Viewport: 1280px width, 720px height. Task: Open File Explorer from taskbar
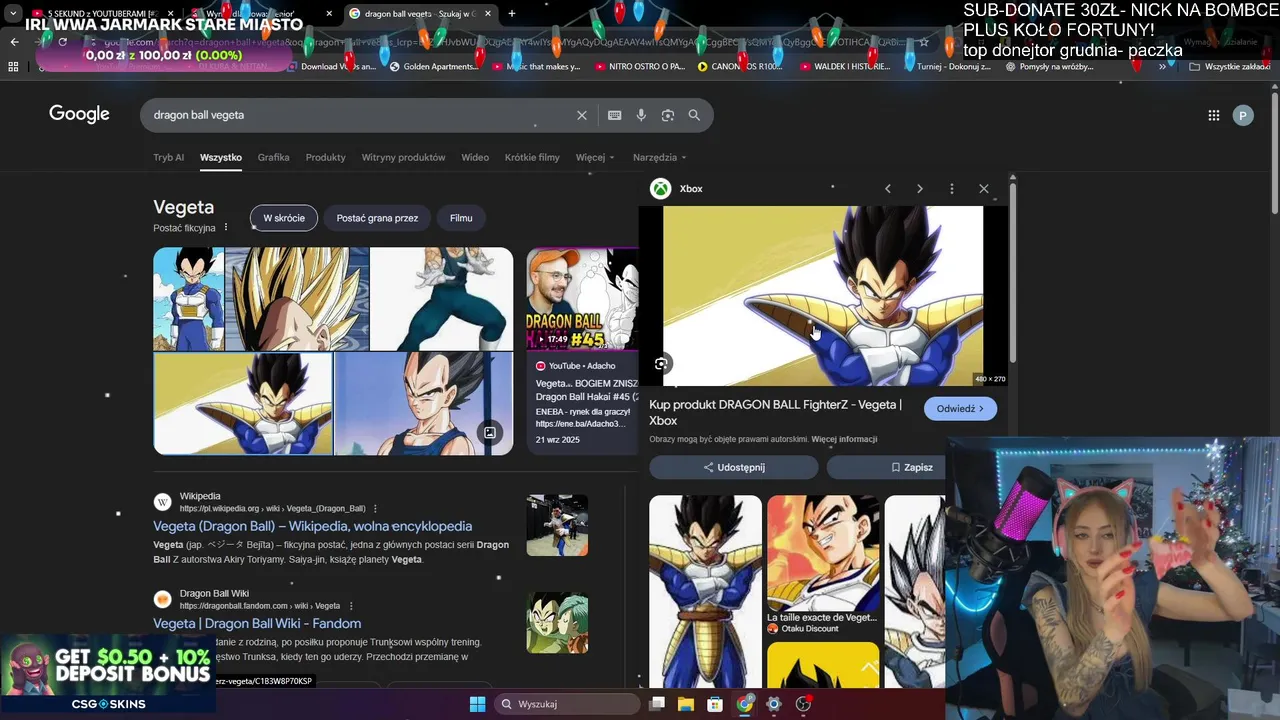(x=686, y=704)
